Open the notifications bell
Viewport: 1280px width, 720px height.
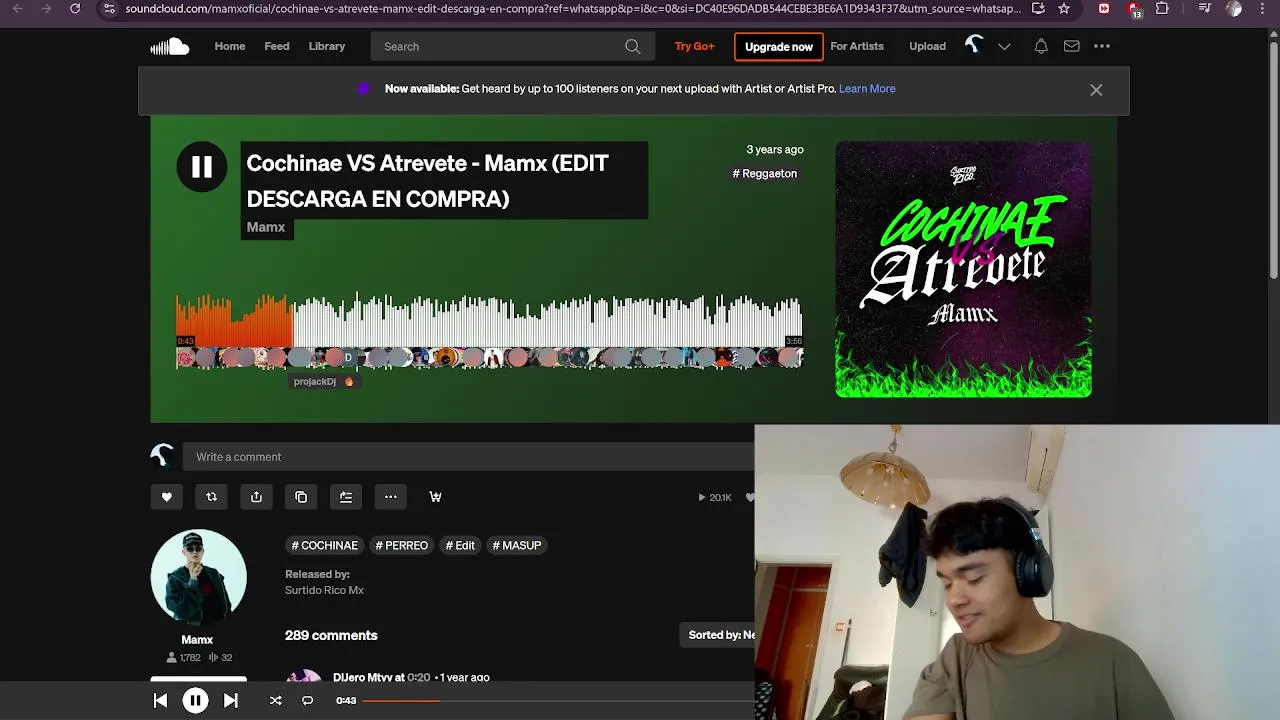click(x=1041, y=46)
